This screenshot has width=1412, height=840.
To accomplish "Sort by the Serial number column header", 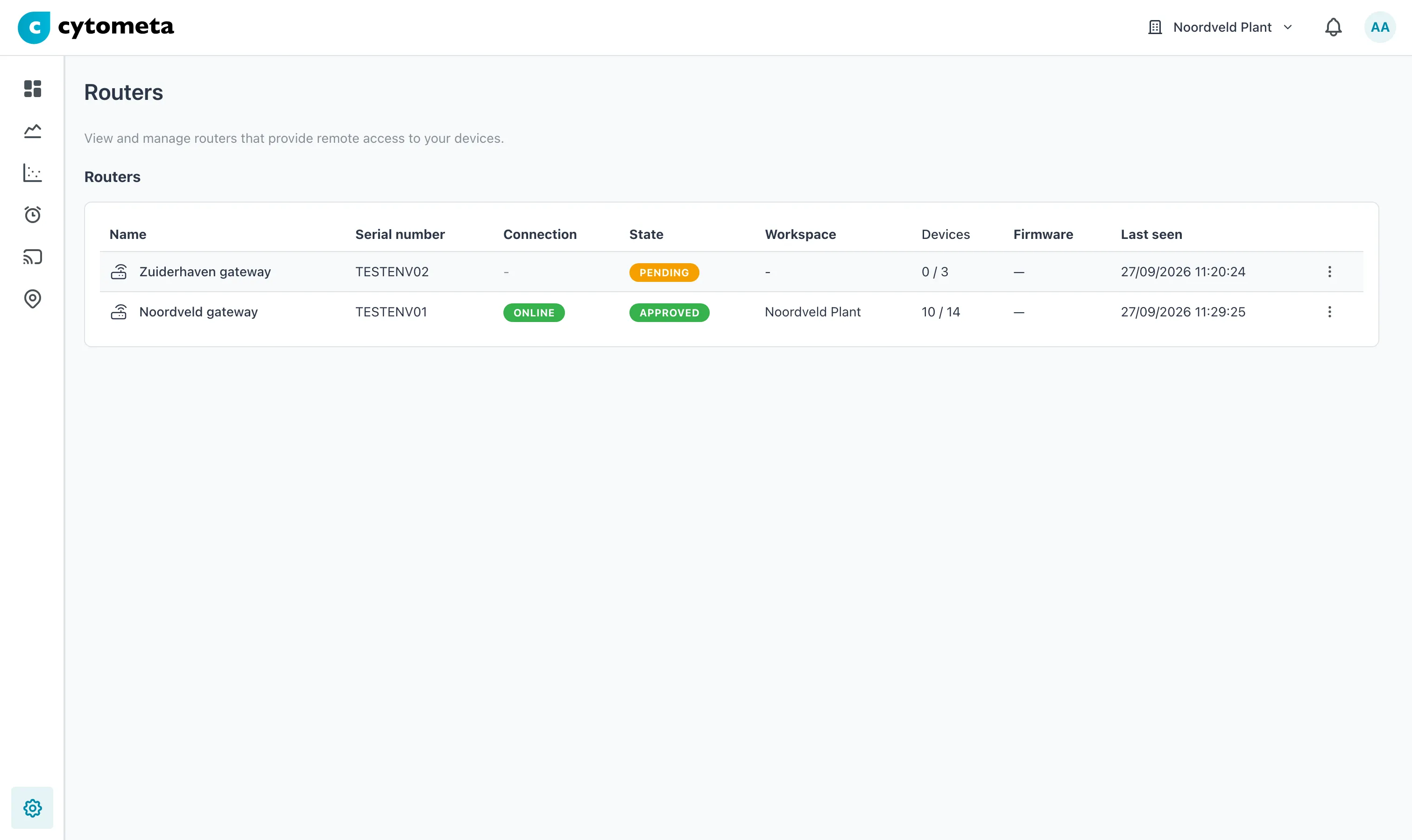I will 400,234.
